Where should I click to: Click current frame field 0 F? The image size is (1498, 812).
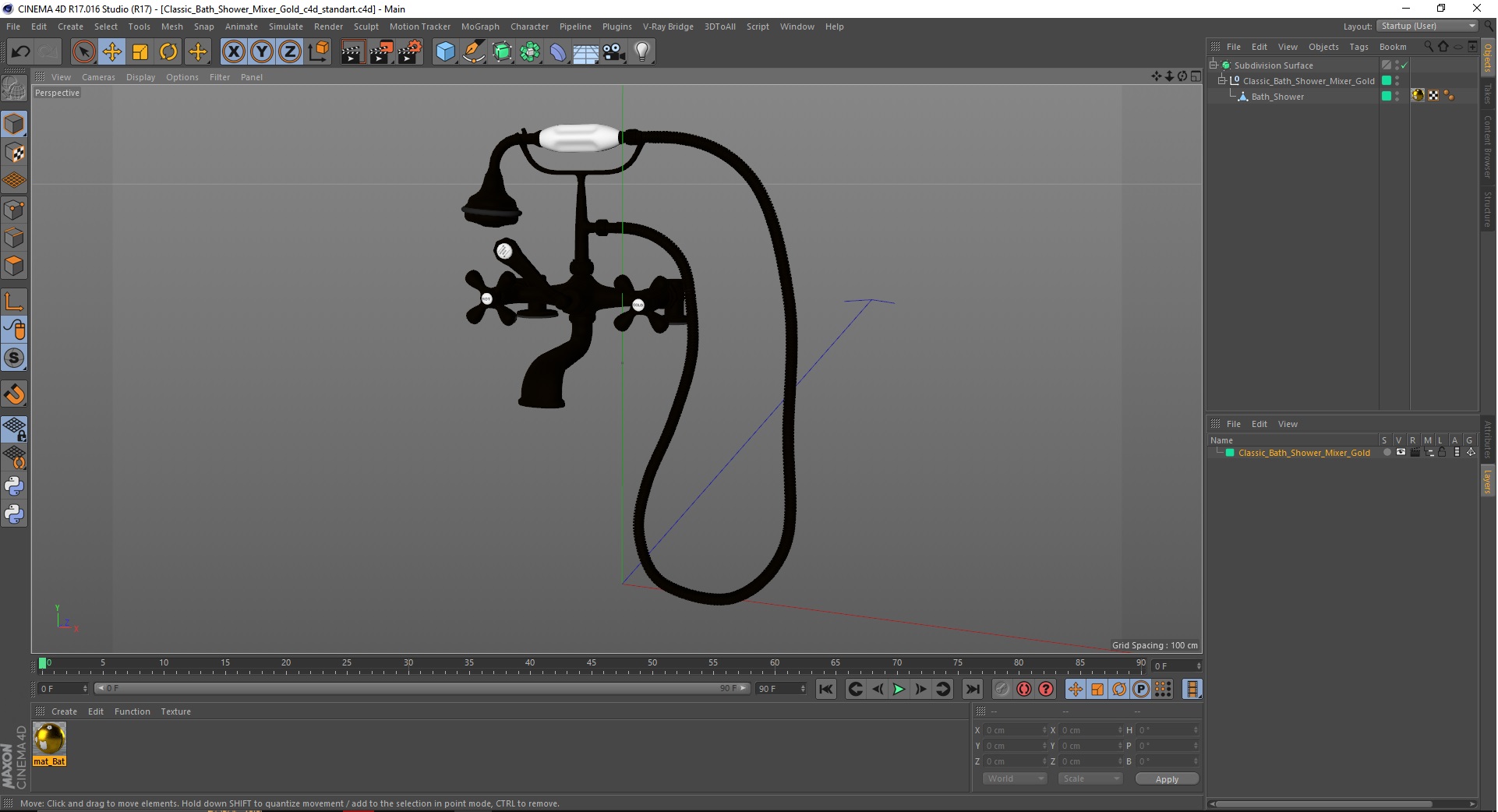pos(62,689)
